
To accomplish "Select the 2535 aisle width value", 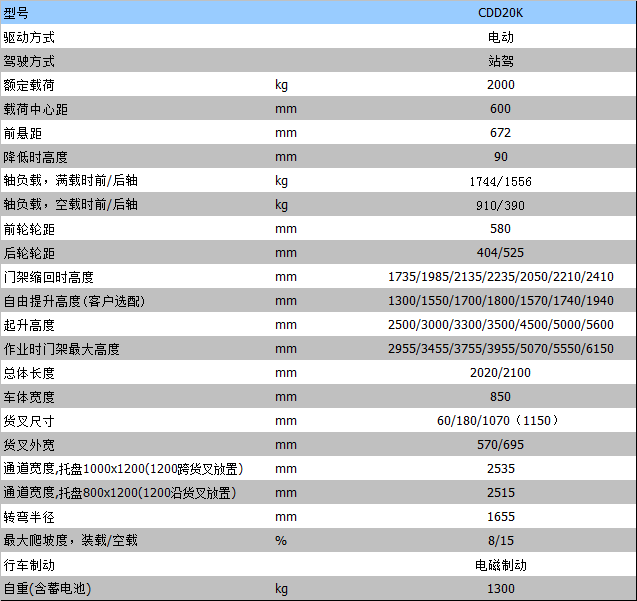I will pyautogui.click(x=500, y=469).
